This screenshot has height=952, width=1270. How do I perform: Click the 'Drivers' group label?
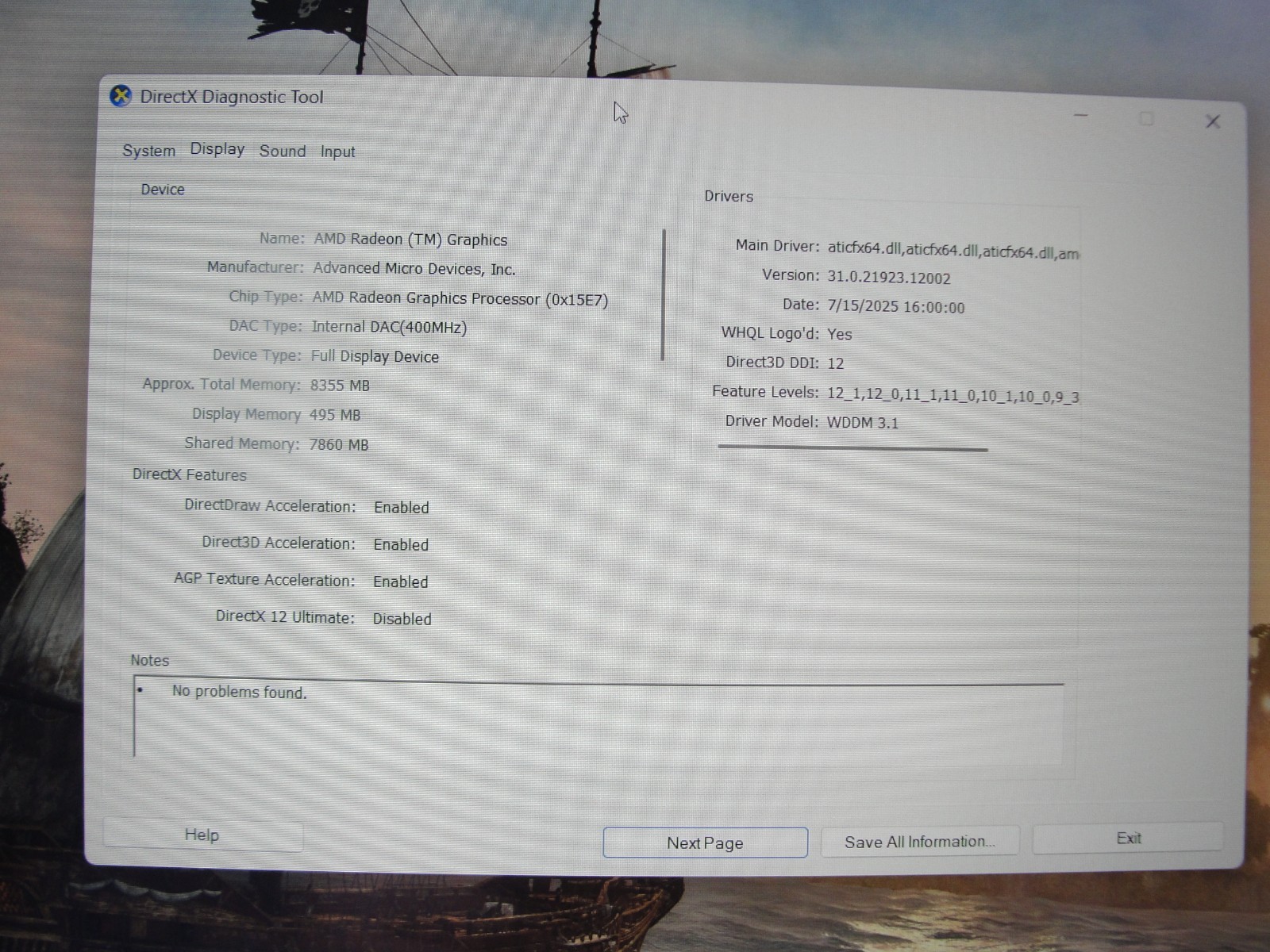[729, 197]
